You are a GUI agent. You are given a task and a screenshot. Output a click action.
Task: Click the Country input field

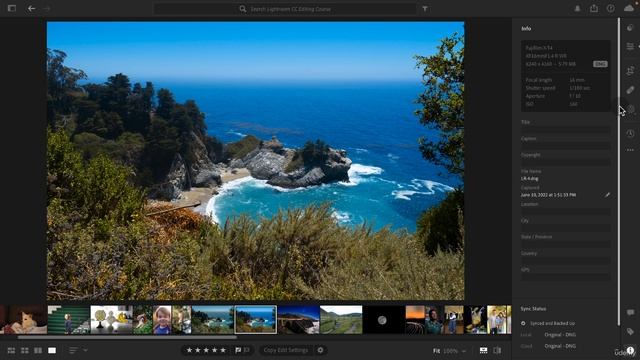click(x=566, y=260)
